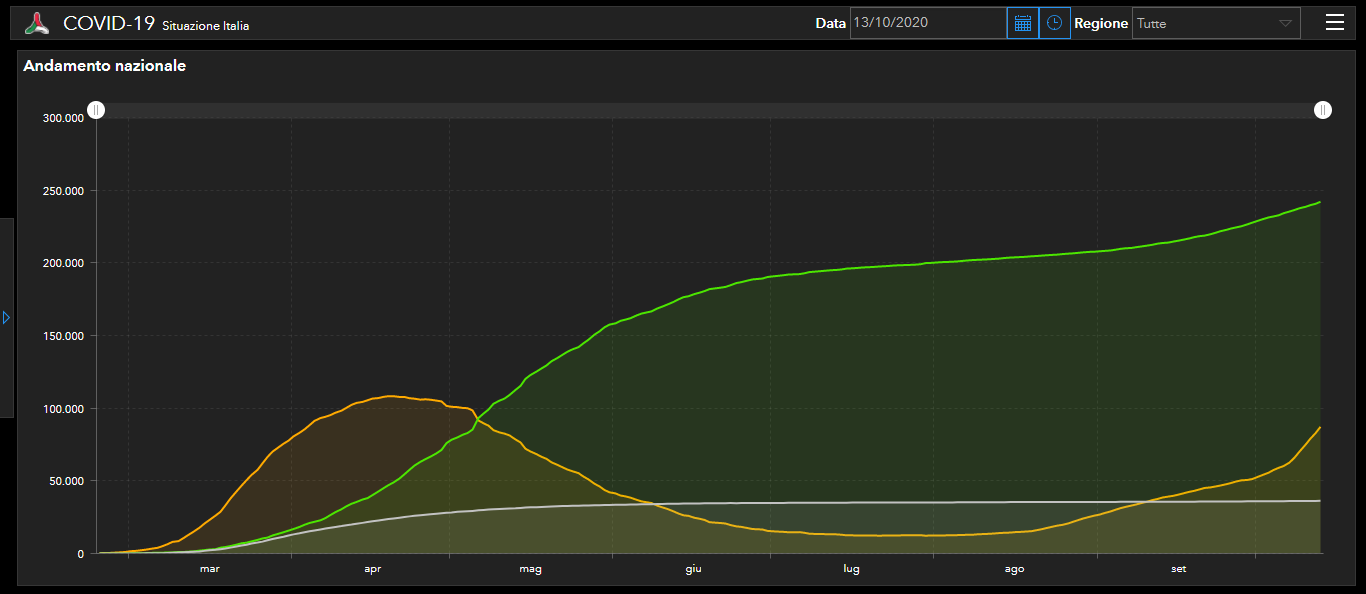Click the Protezione Civile logo

pos(37,23)
